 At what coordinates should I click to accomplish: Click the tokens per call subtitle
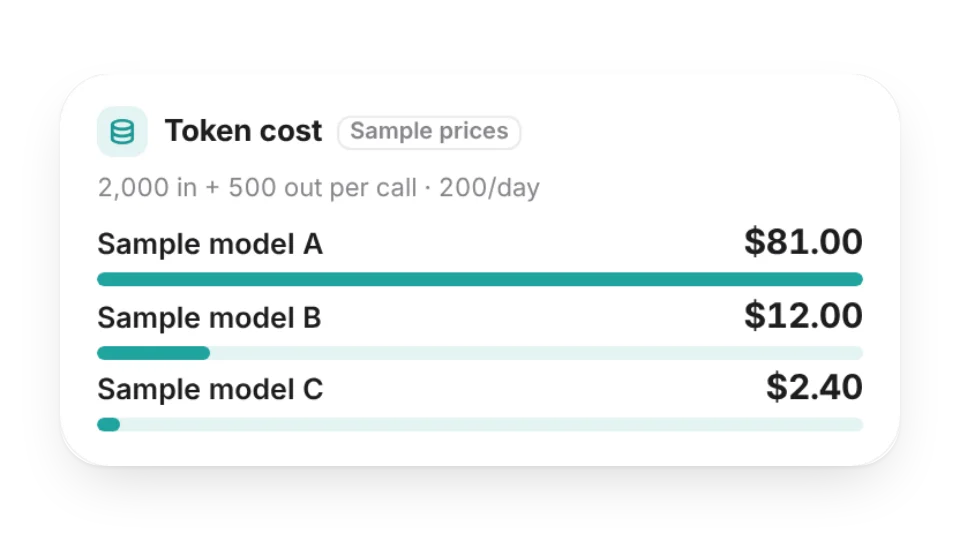pos(318,187)
